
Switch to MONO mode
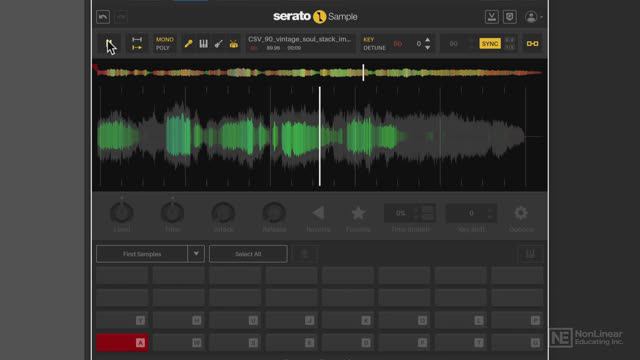pos(164,40)
